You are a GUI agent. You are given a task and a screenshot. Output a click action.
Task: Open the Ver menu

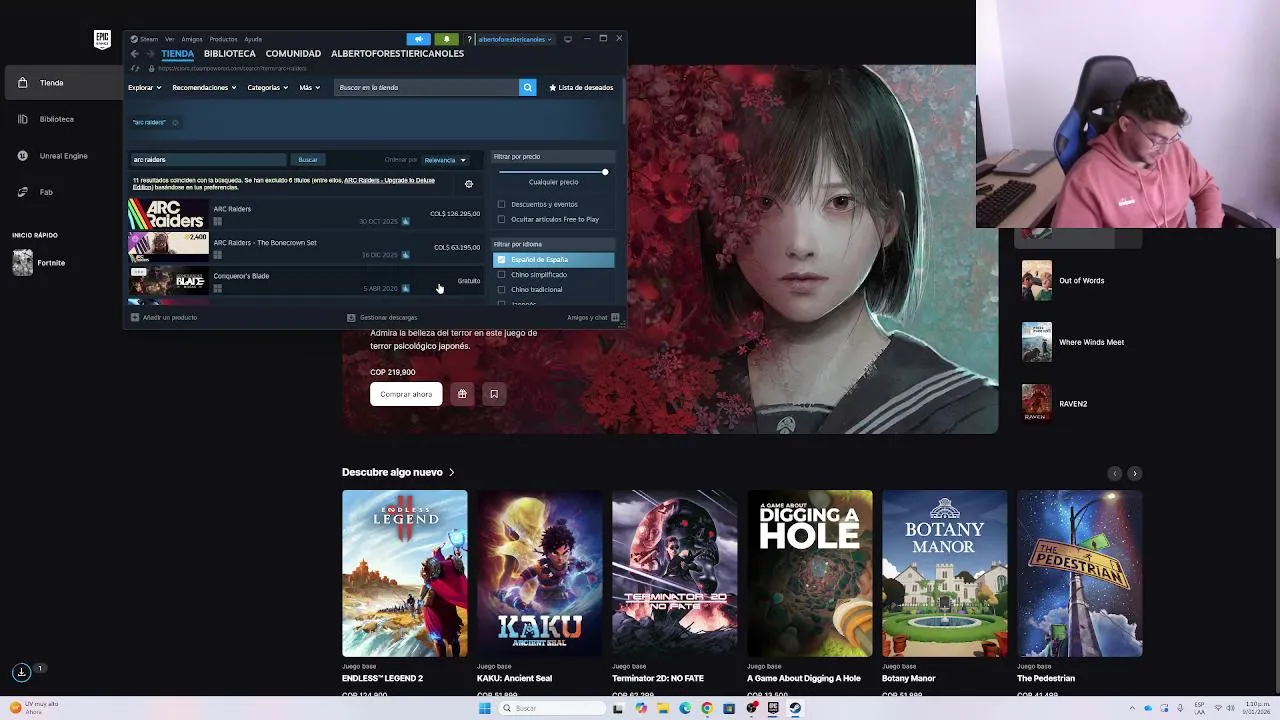pos(169,39)
